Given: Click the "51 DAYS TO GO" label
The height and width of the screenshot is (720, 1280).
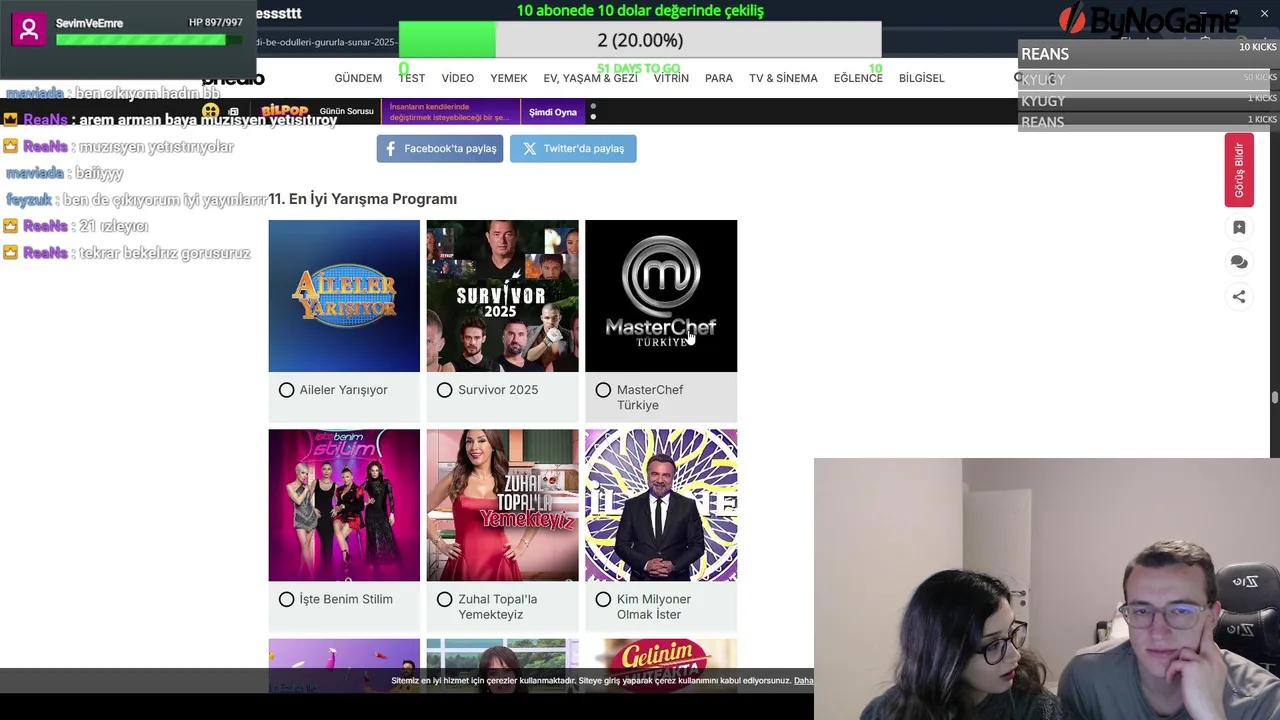Looking at the screenshot, I should pos(638,69).
